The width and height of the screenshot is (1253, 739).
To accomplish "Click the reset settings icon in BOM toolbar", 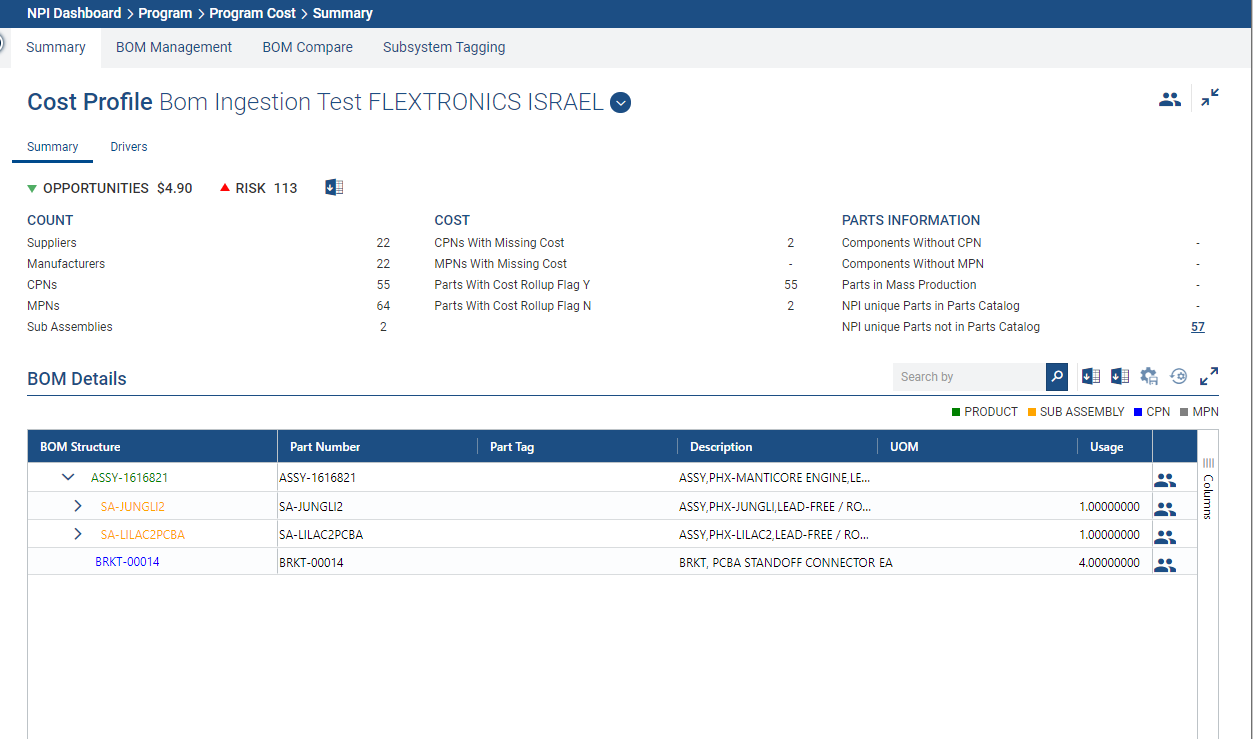I will 1178,377.
